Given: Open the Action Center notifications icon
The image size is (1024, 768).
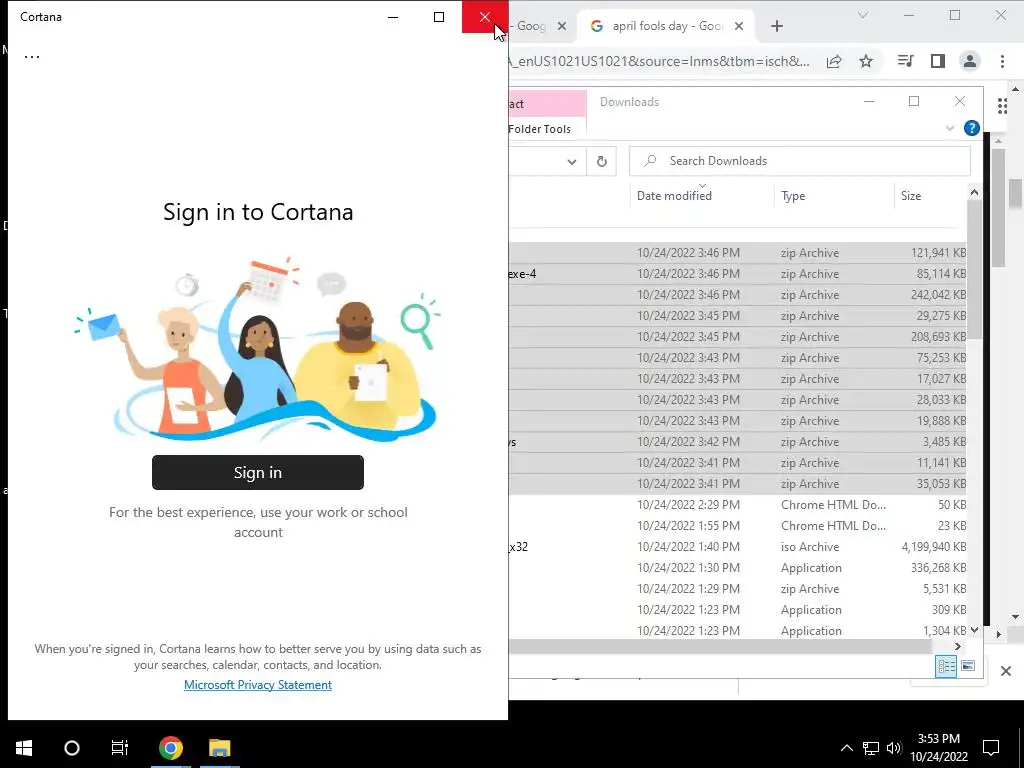Looking at the screenshot, I should click(x=991, y=748).
